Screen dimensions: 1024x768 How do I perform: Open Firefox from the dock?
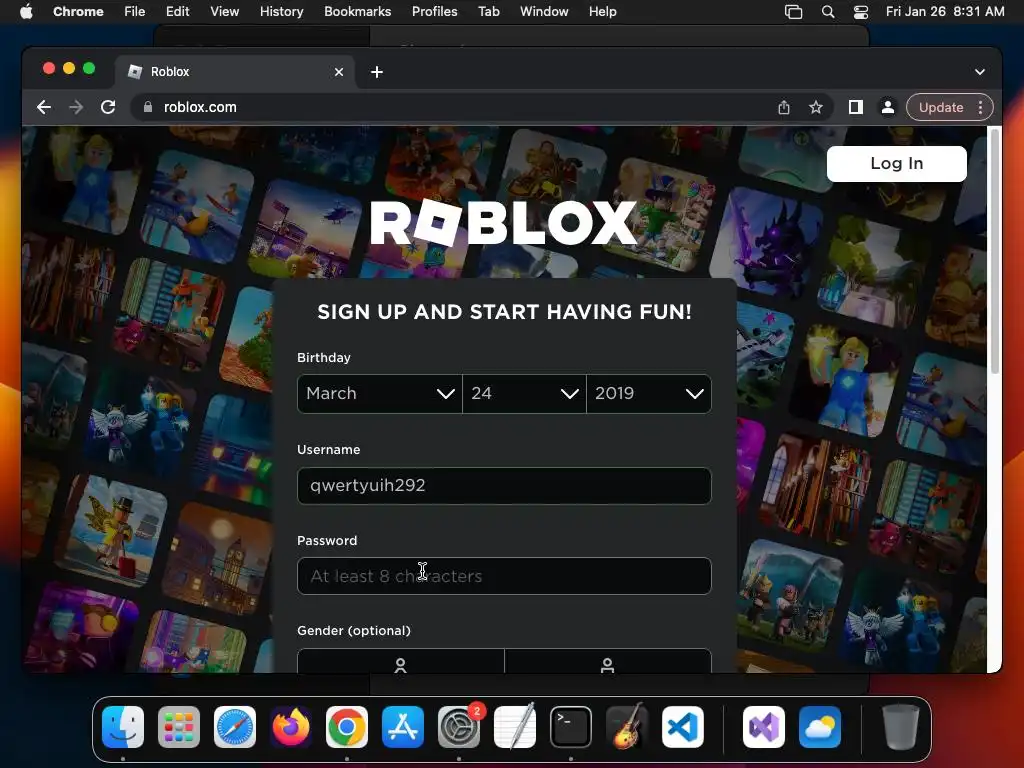(291, 727)
